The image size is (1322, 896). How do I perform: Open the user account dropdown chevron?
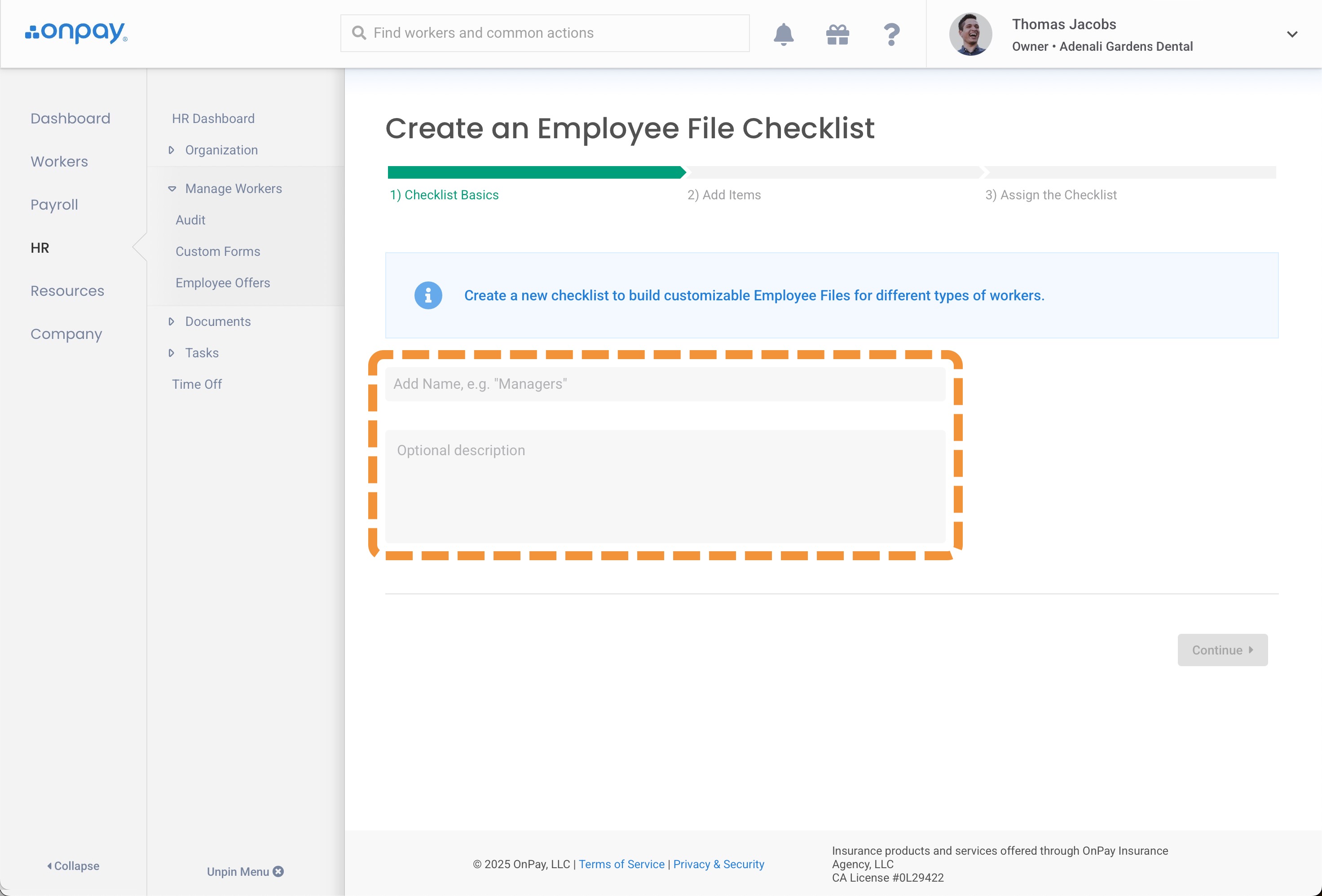coord(1292,34)
